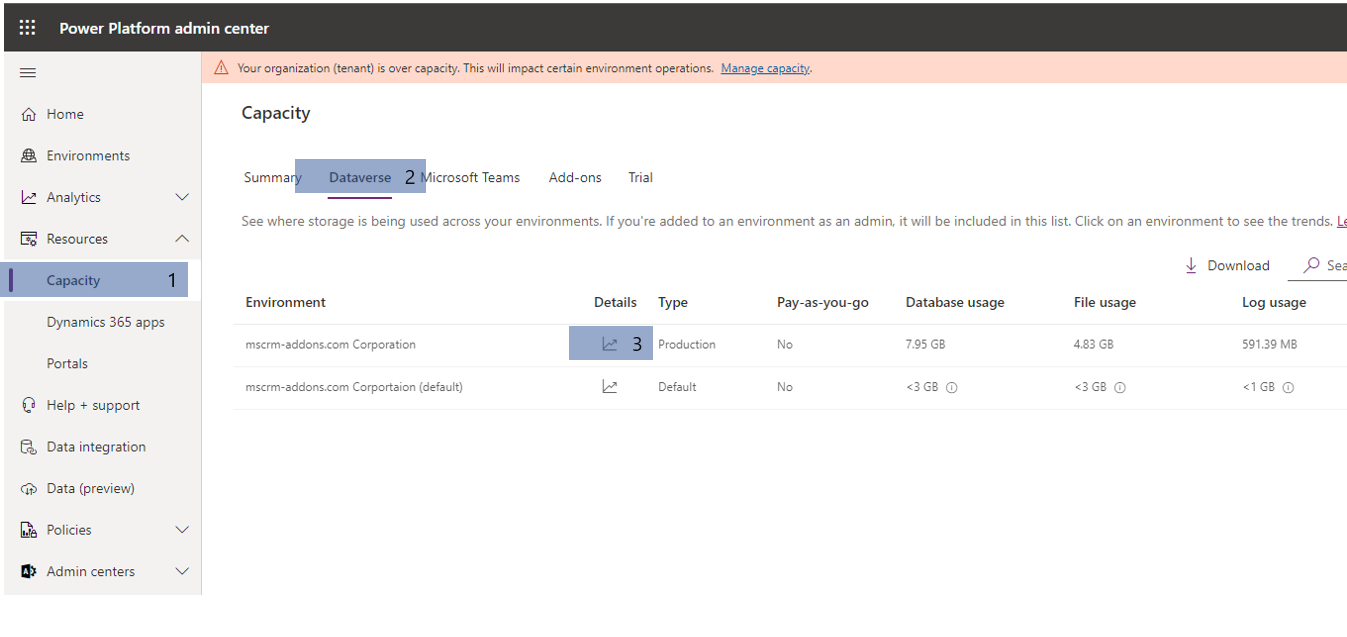
Task: Click the search magnifier icon
Action: (x=1311, y=265)
